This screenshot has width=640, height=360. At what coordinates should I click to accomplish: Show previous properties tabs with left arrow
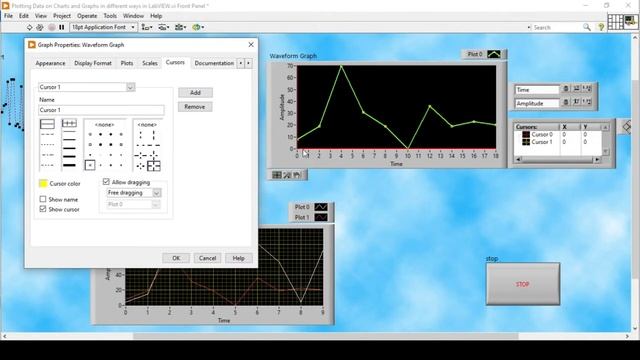click(x=240, y=63)
